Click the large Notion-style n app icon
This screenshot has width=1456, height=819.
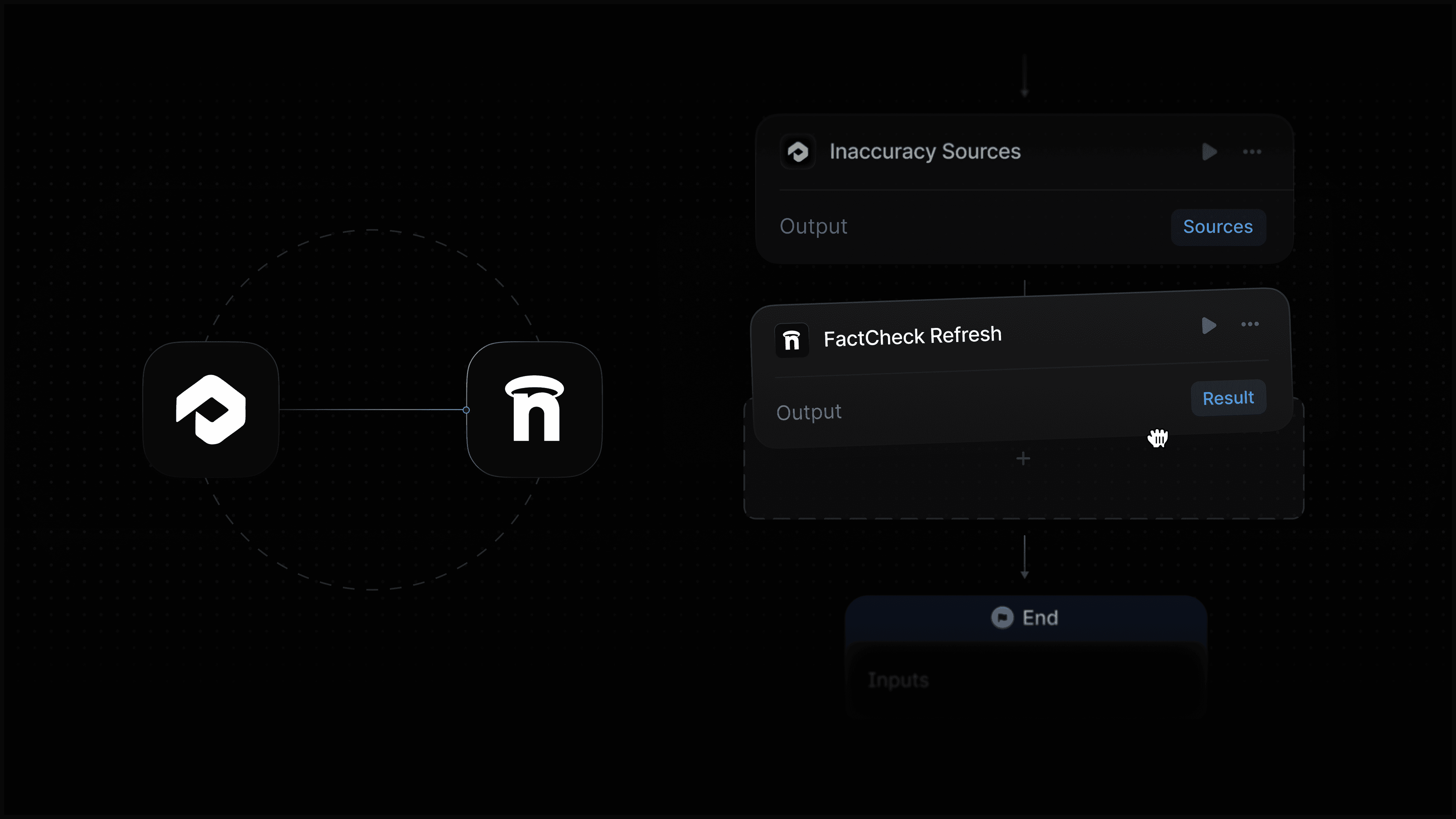534,409
